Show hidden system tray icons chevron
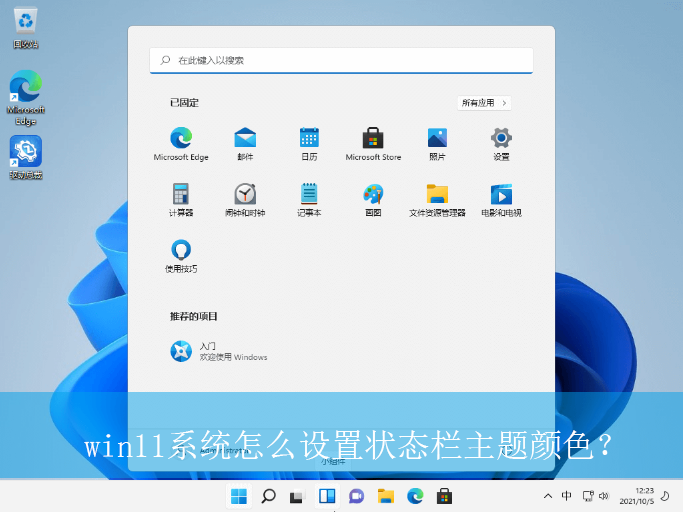 [548, 496]
